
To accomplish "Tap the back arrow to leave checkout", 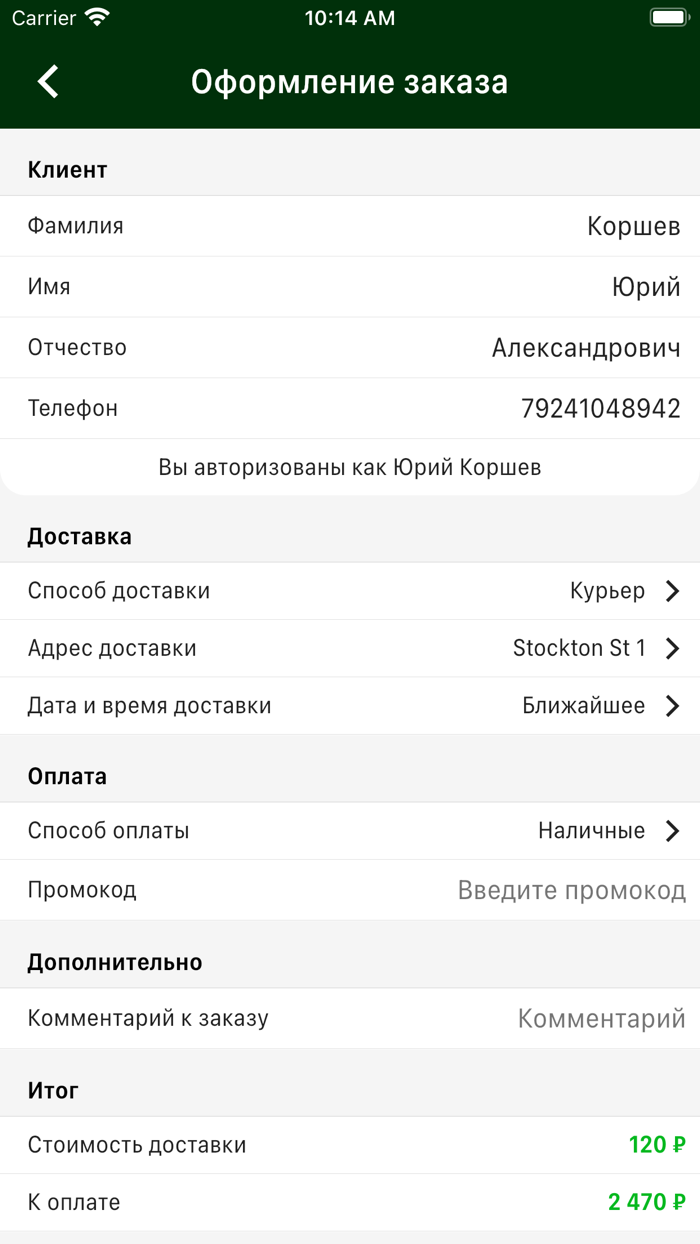I will click(45, 81).
